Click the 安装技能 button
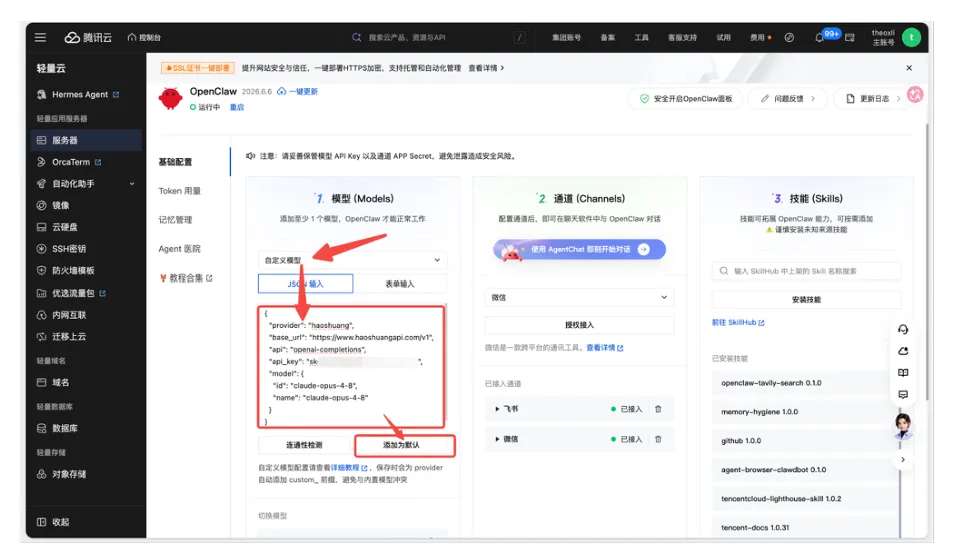The image size is (976, 560). [806, 299]
